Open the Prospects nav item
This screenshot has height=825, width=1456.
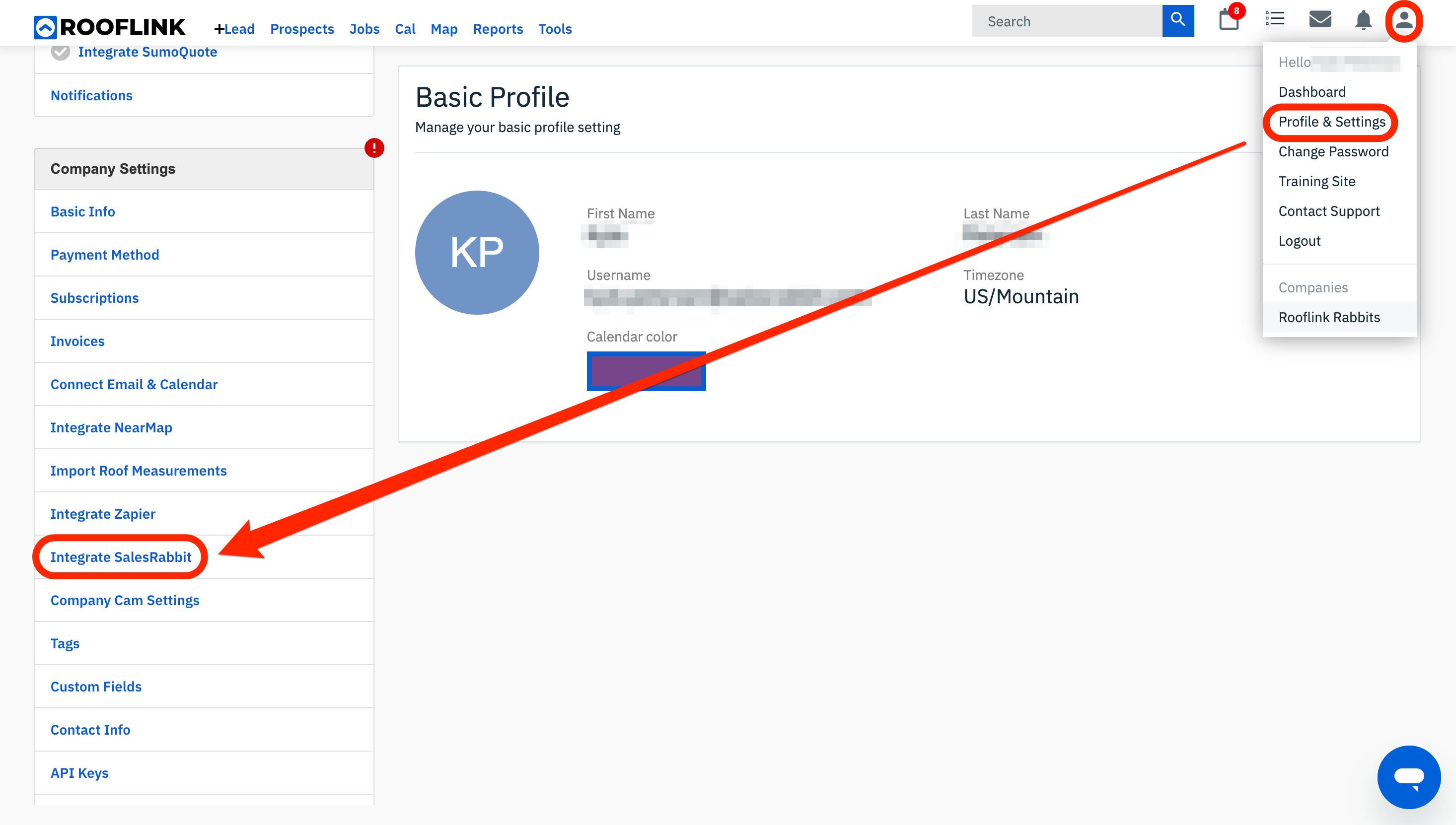(302, 29)
